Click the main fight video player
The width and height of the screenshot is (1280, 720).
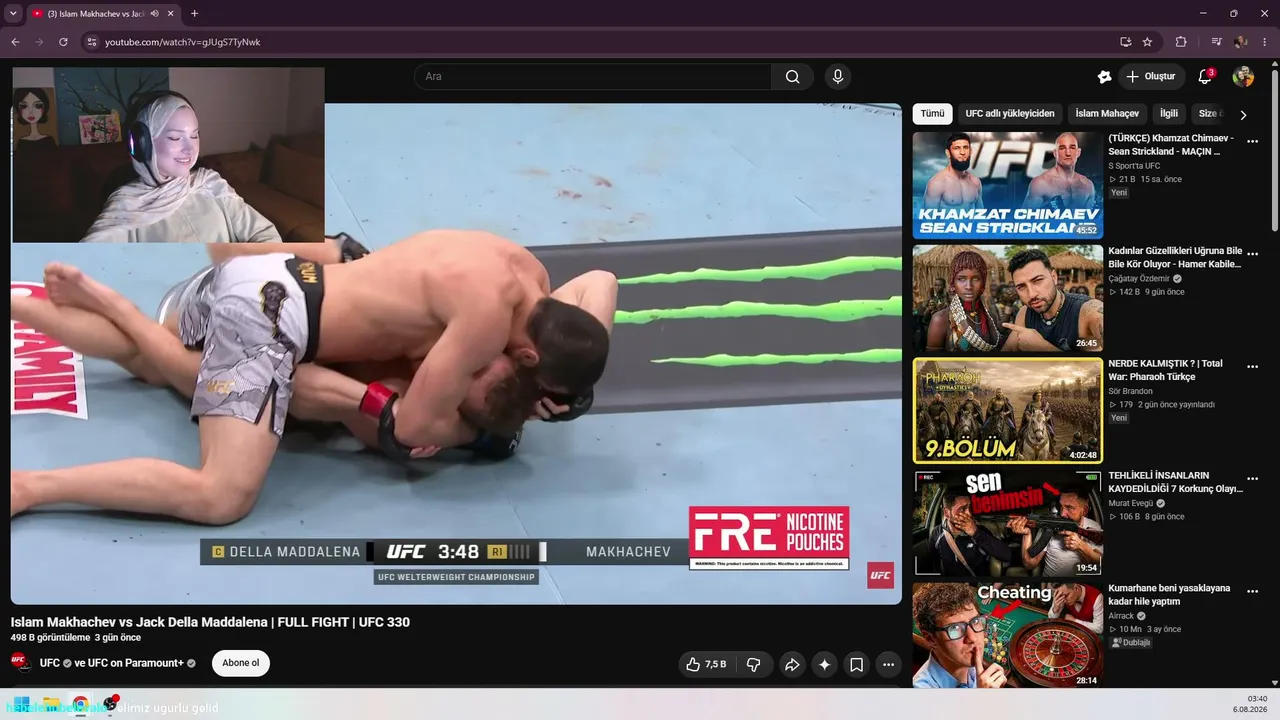(x=456, y=354)
